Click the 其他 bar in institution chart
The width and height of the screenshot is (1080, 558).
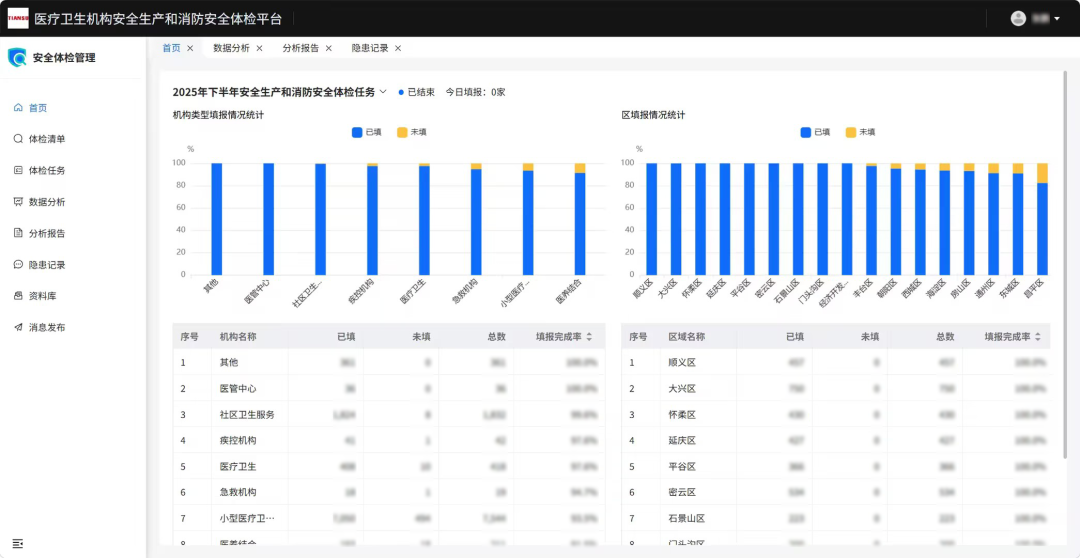pos(216,219)
